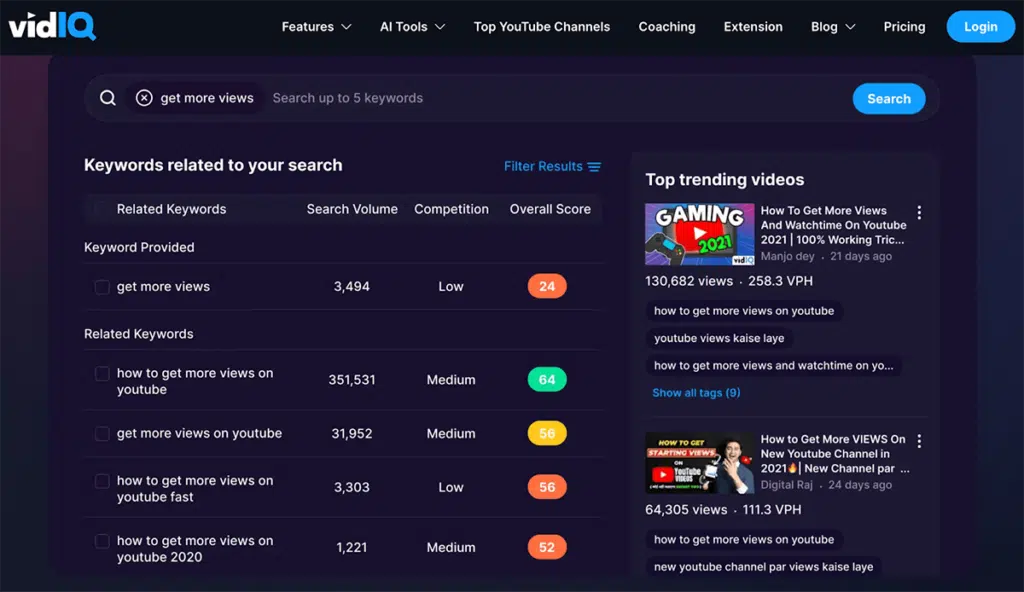This screenshot has height=592, width=1024.
Task: Check the 'get more views' keyword checkbox
Action: tap(102, 286)
